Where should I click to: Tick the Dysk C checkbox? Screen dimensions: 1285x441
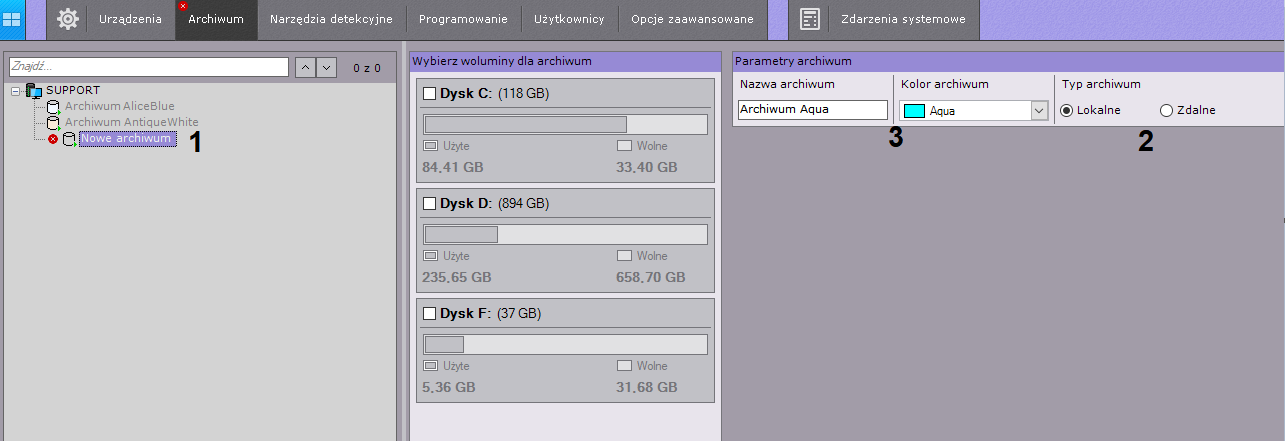point(430,94)
